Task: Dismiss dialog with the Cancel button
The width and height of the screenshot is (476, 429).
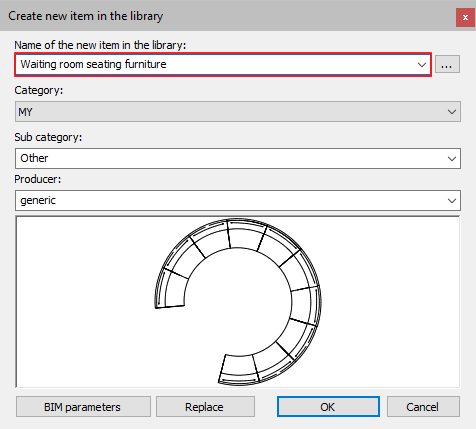Action: click(x=423, y=407)
